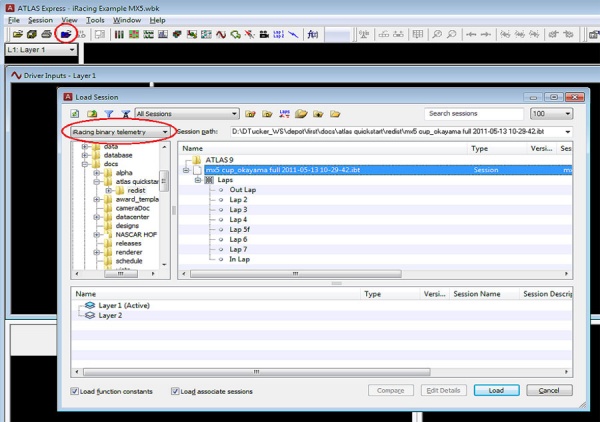The height and width of the screenshot is (422, 600).
Task: Click the Layer 1 (Active) layer icon
Action: tap(89, 305)
